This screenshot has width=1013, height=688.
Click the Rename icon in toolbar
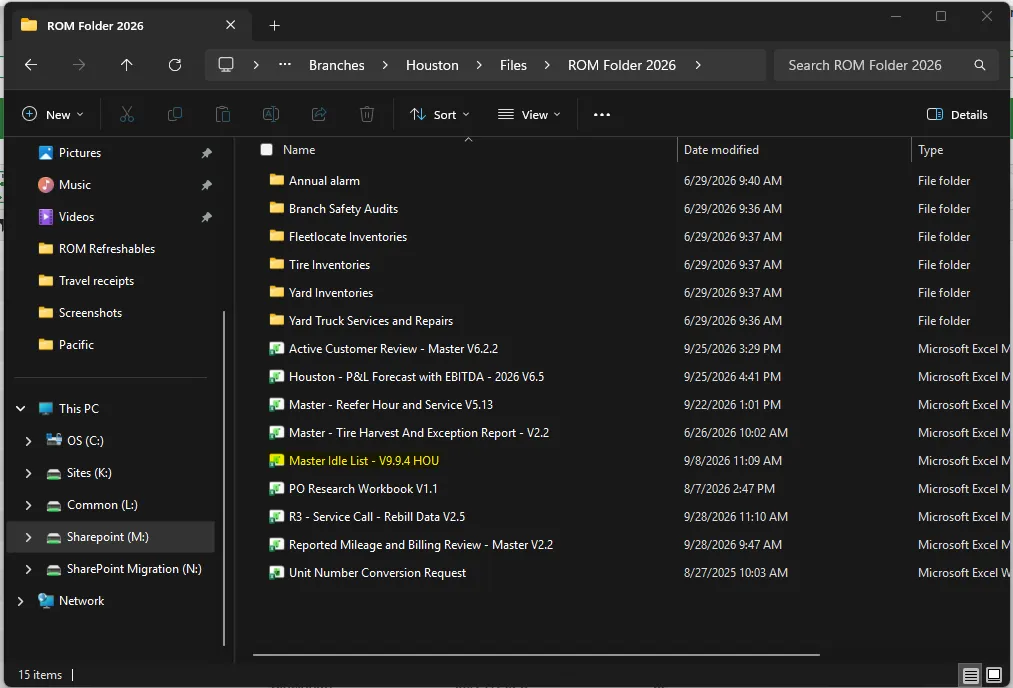point(271,114)
